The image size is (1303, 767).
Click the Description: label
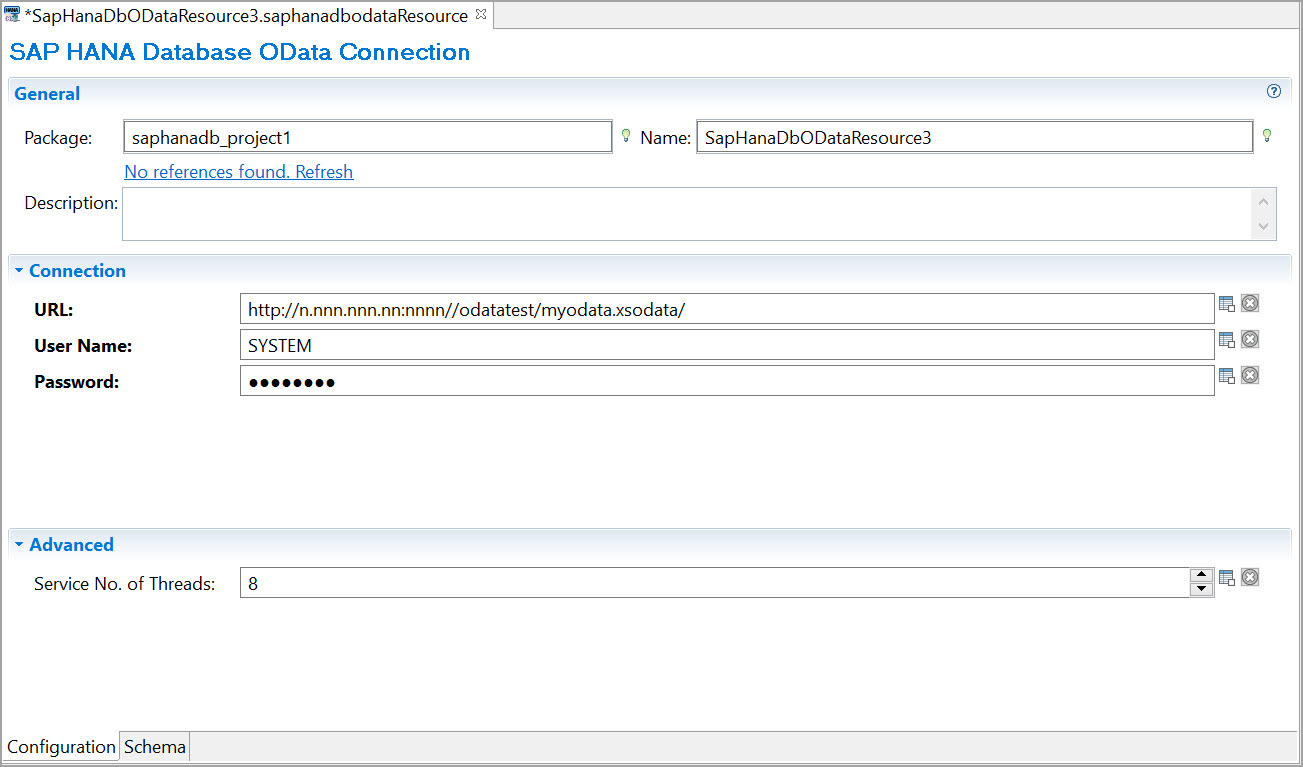[71, 203]
